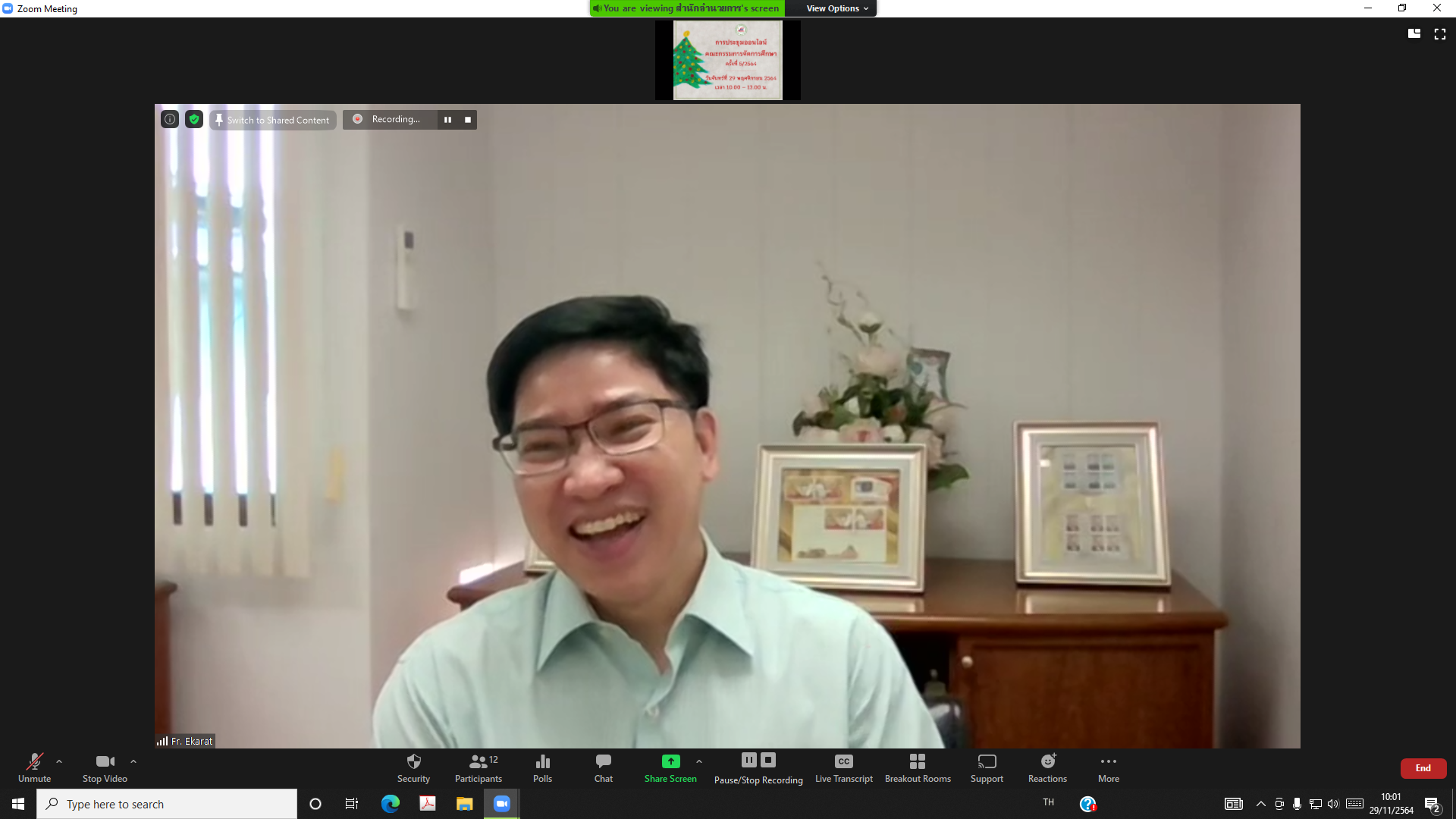The image size is (1456, 819).
Task: Pause recording from top Recording indicator
Action: tap(447, 120)
